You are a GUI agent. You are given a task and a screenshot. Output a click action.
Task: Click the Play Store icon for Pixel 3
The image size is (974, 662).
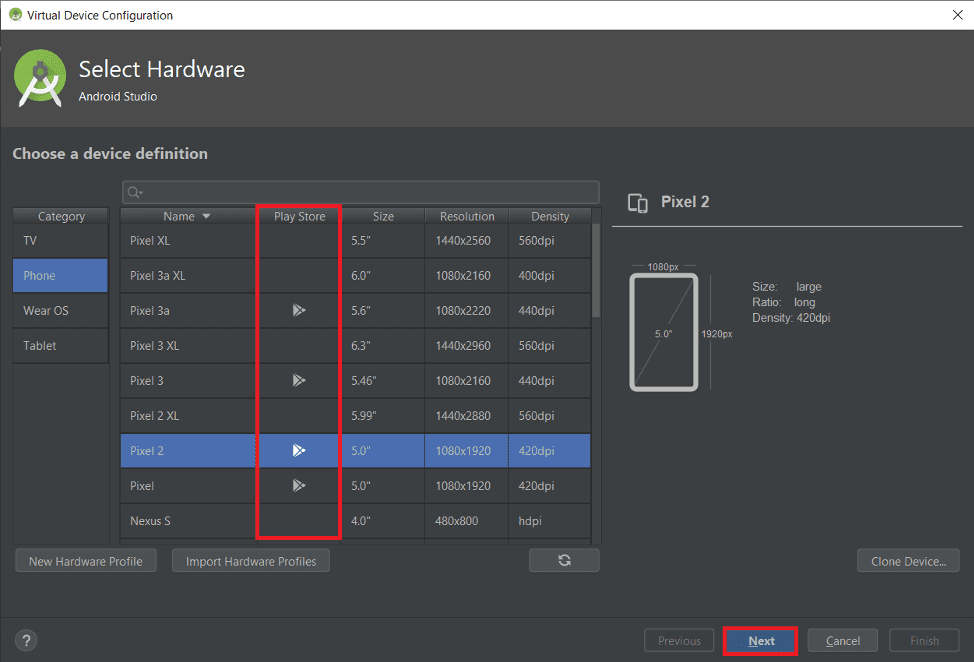pos(298,380)
